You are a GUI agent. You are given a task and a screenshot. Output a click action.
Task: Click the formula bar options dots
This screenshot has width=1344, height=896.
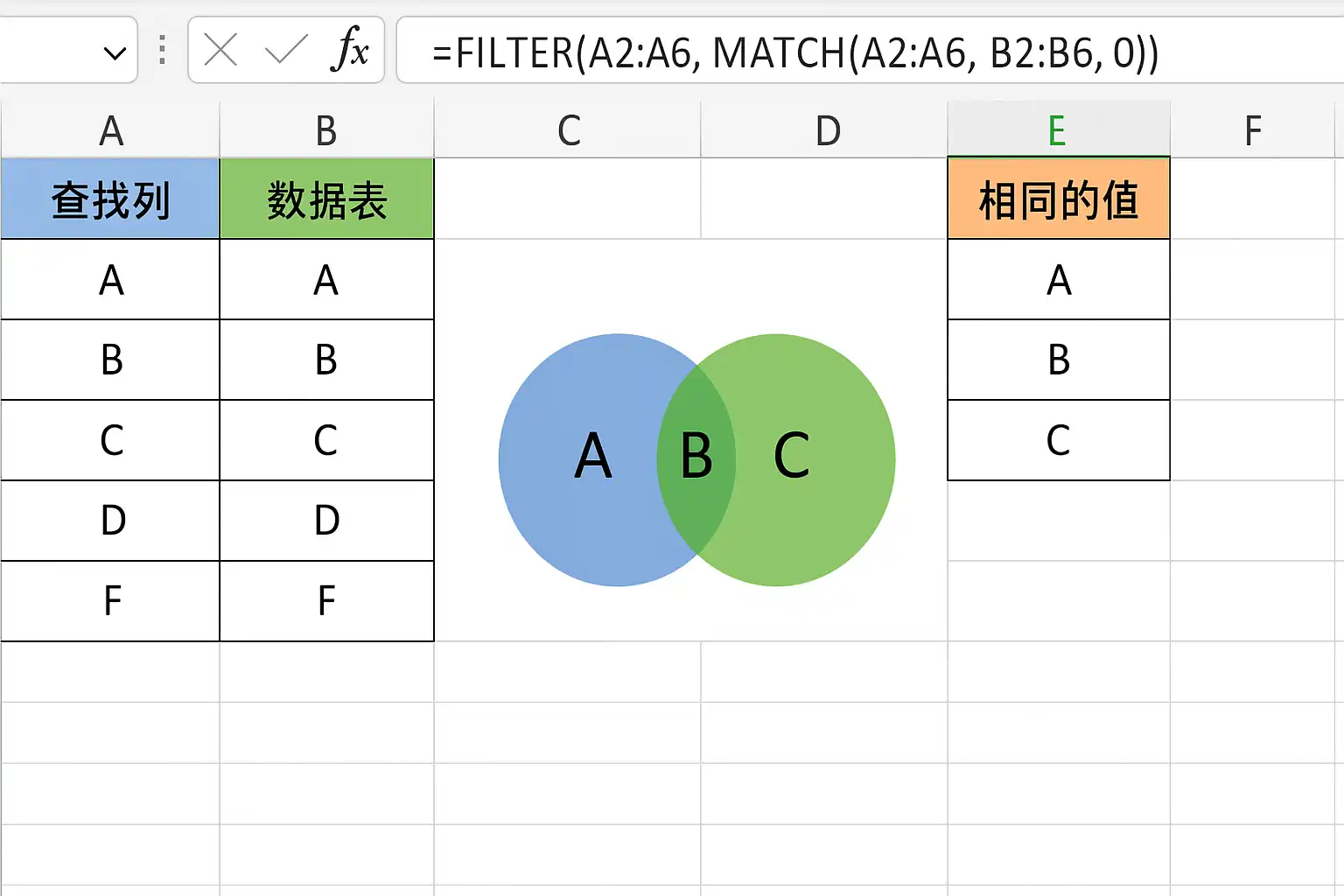163,50
